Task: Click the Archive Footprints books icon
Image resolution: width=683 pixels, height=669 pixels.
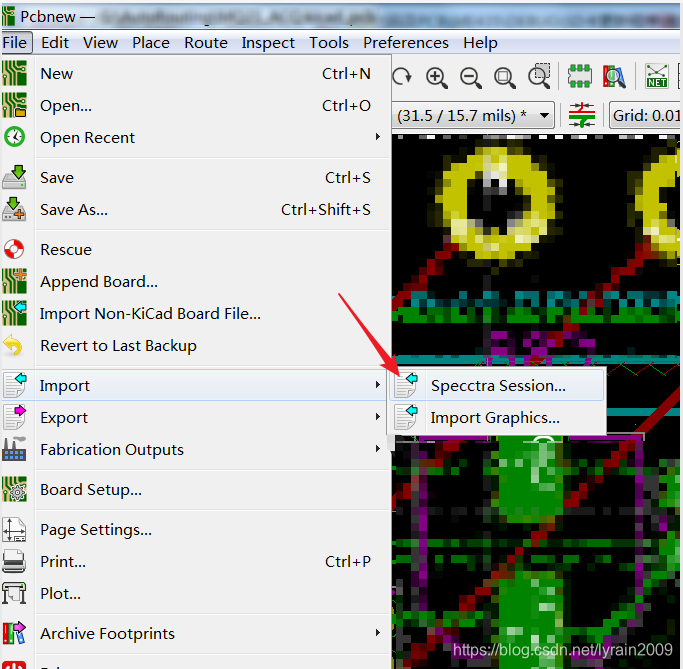Action: (14, 633)
